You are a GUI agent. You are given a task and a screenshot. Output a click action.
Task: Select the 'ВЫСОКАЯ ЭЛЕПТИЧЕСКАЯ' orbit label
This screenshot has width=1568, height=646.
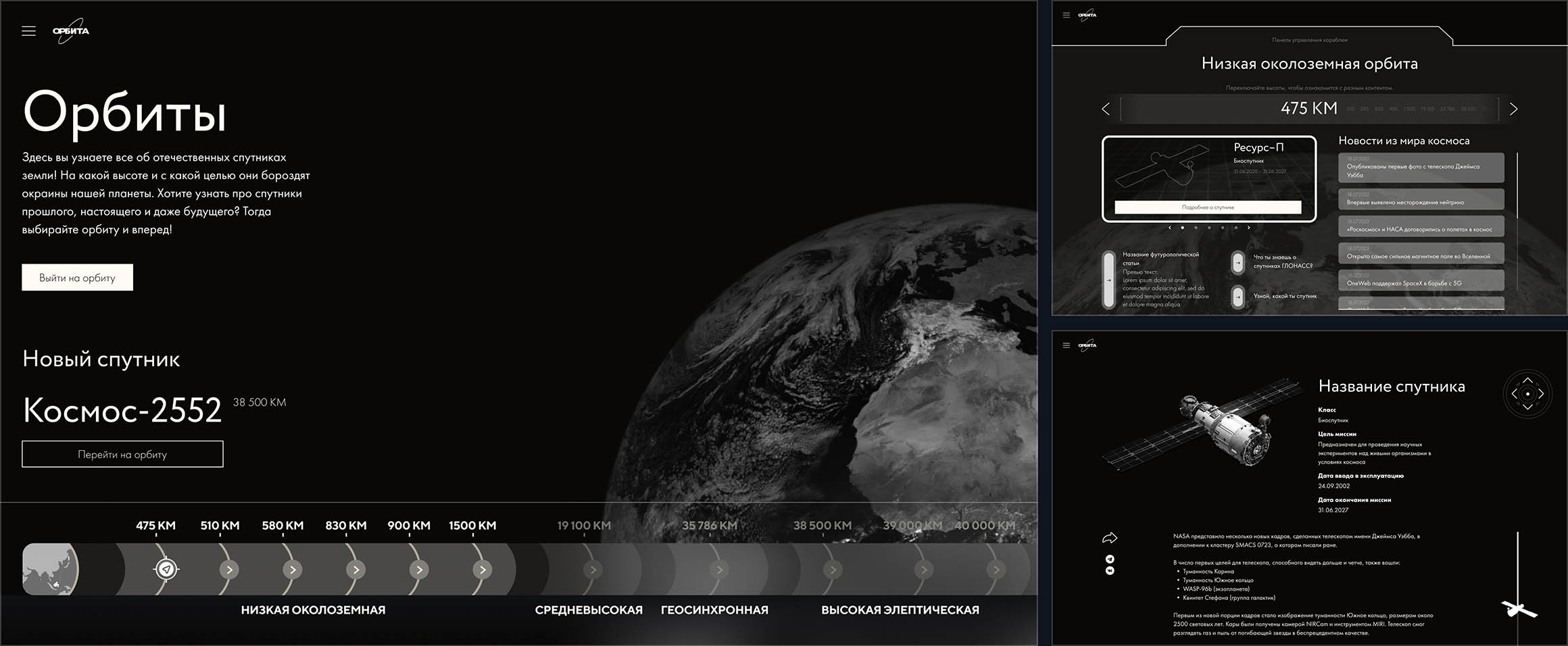(900, 610)
